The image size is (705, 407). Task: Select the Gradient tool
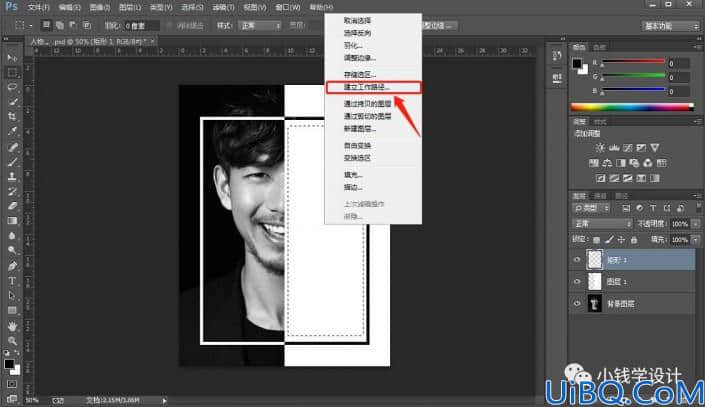pyautogui.click(x=12, y=221)
